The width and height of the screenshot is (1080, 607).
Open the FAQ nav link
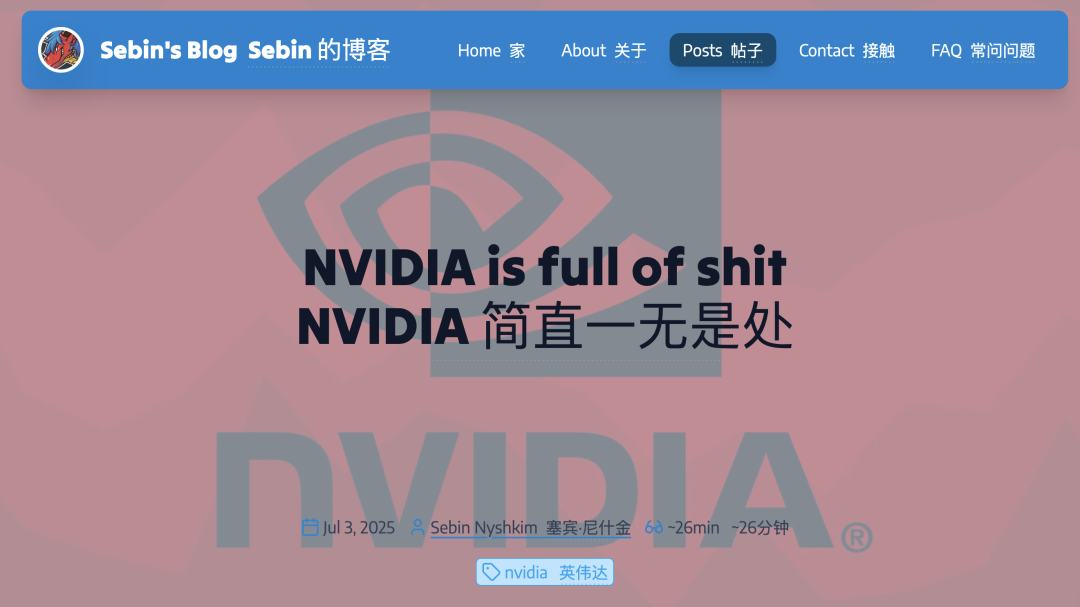[983, 50]
